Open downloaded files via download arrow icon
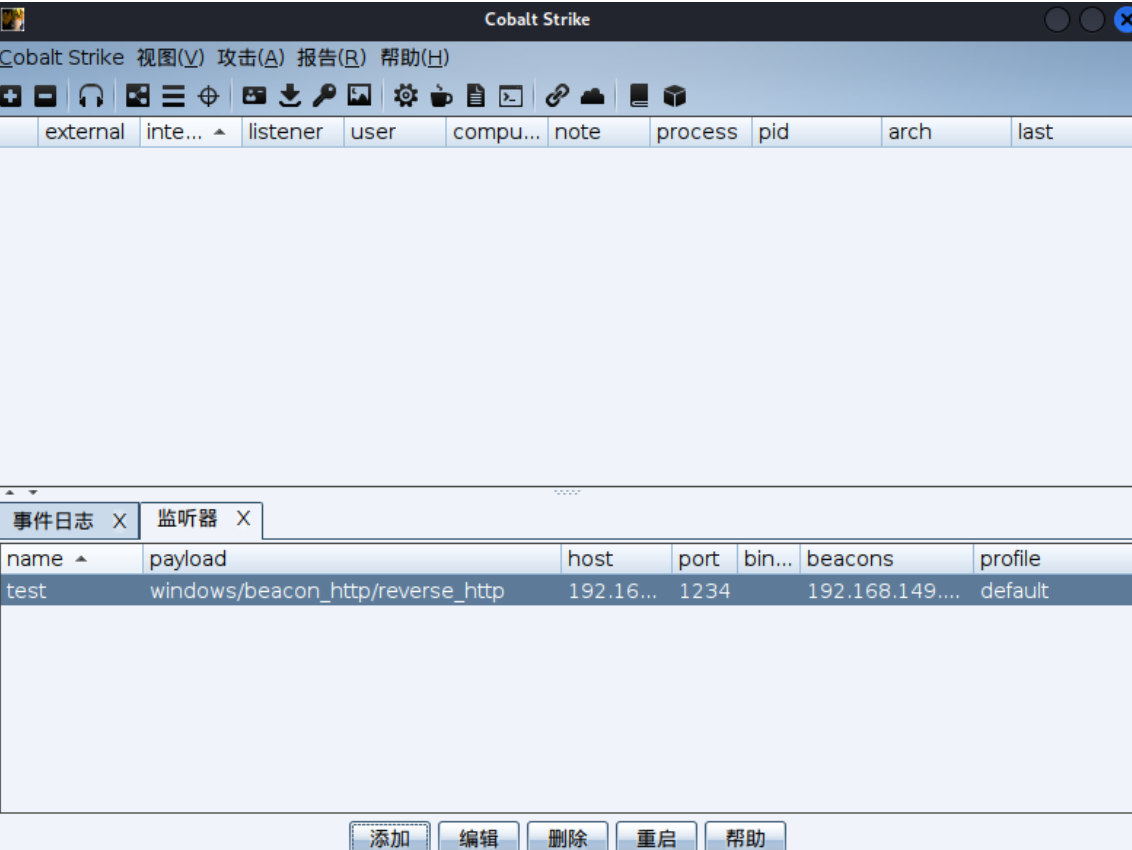 [x=289, y=96]
